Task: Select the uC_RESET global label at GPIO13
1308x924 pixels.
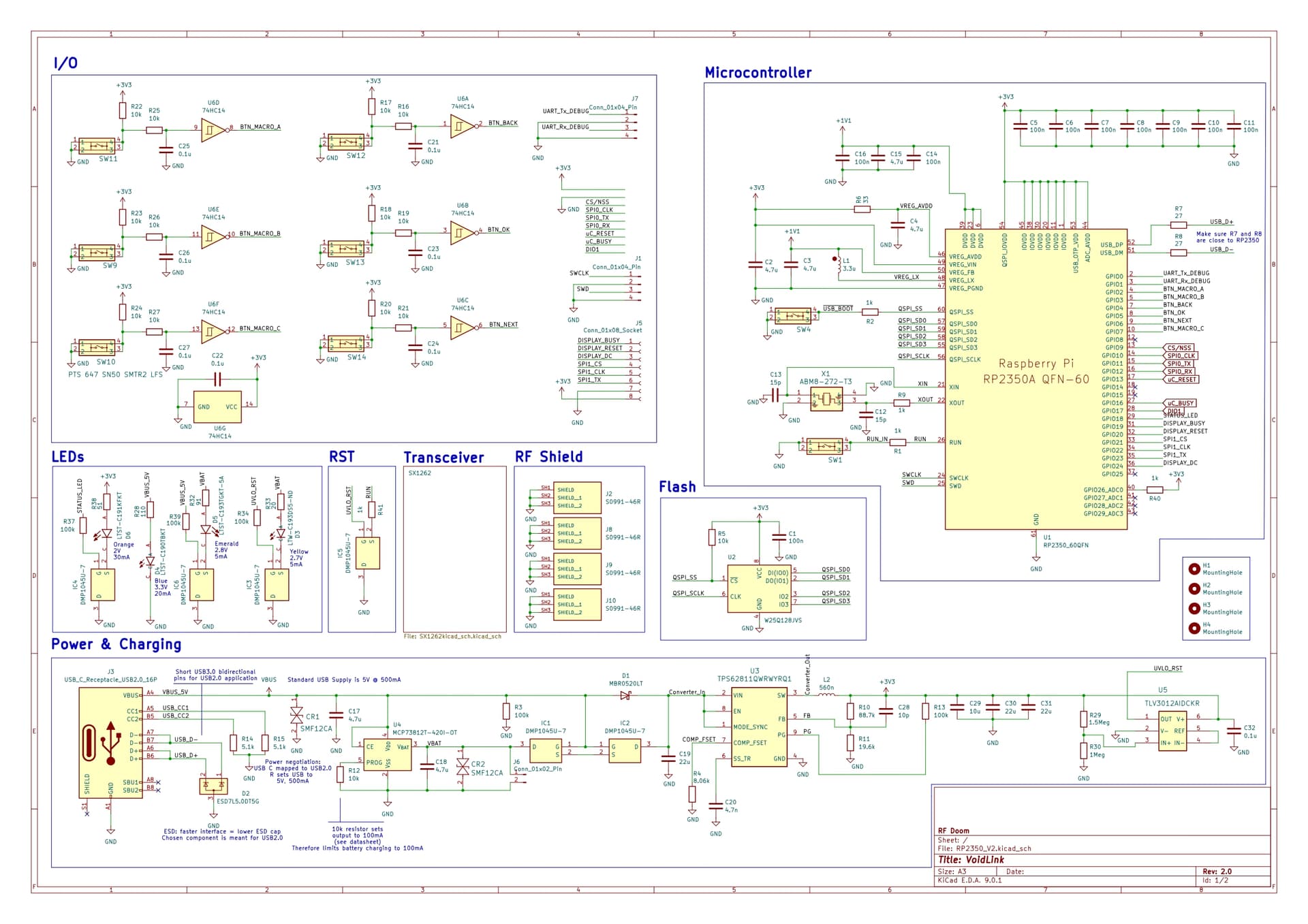Action: point(1182,379)
